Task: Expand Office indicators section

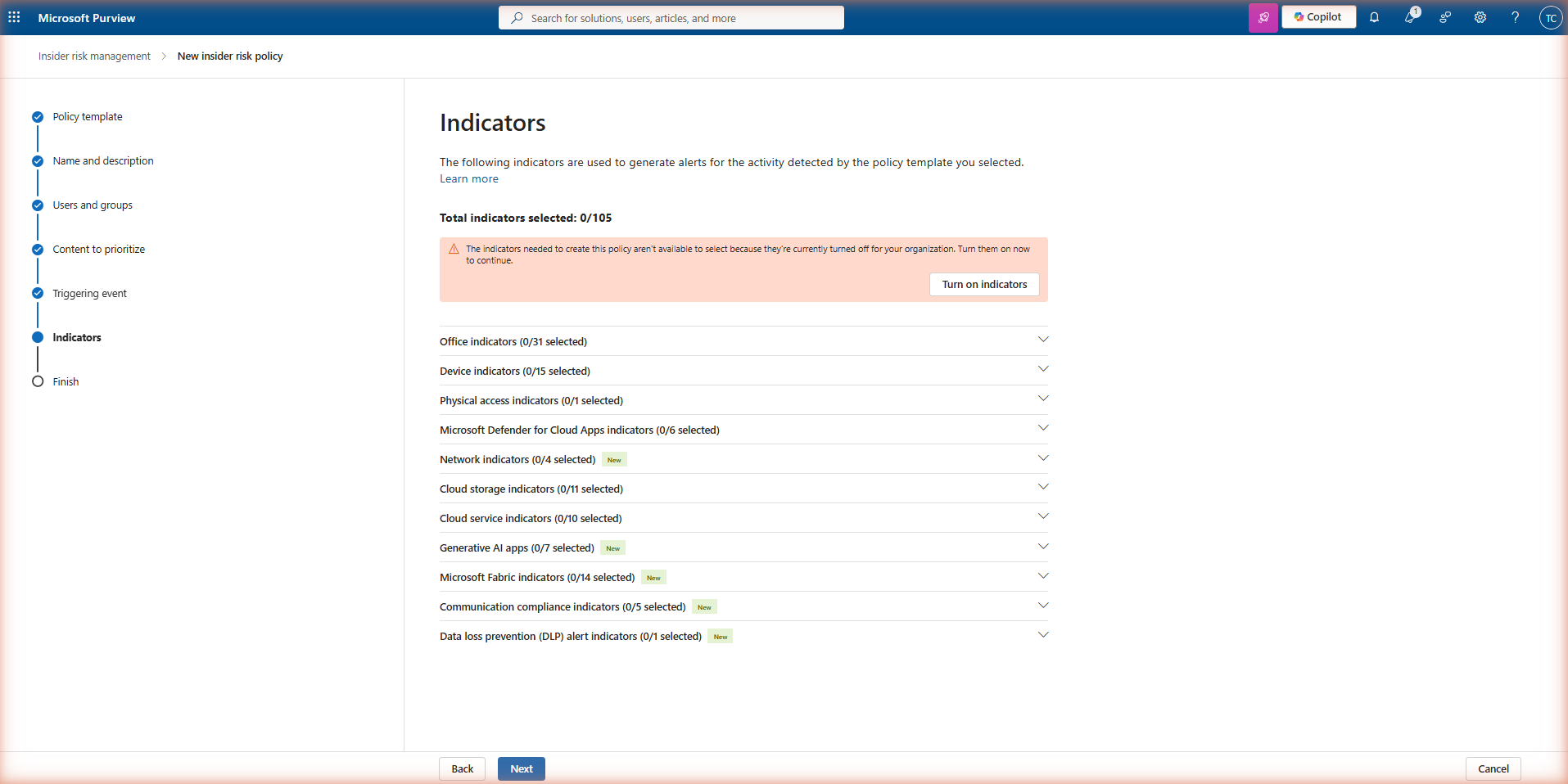Action: (x=1042, y=339)
